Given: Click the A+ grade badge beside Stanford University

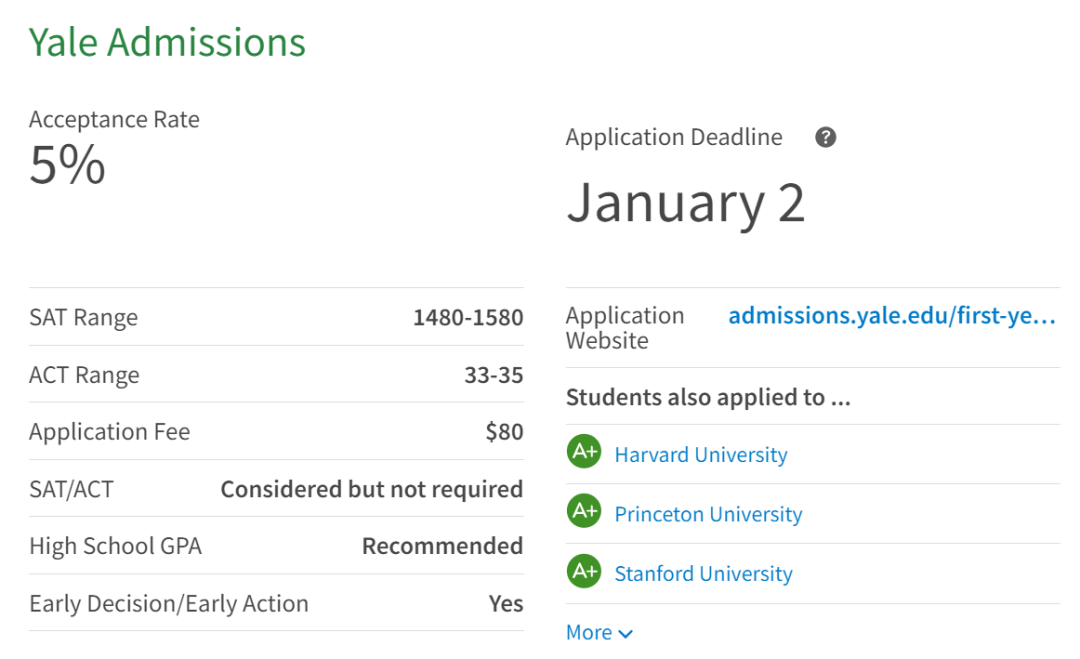Looking at the screenshot, I should coord(583,572).
